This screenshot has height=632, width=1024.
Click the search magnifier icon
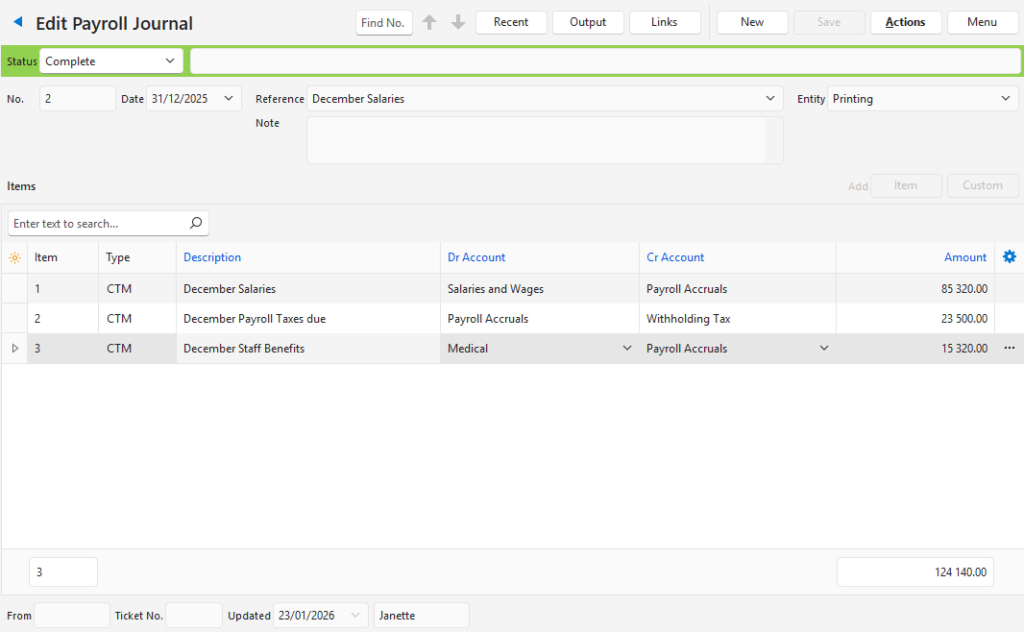point(196,223)
